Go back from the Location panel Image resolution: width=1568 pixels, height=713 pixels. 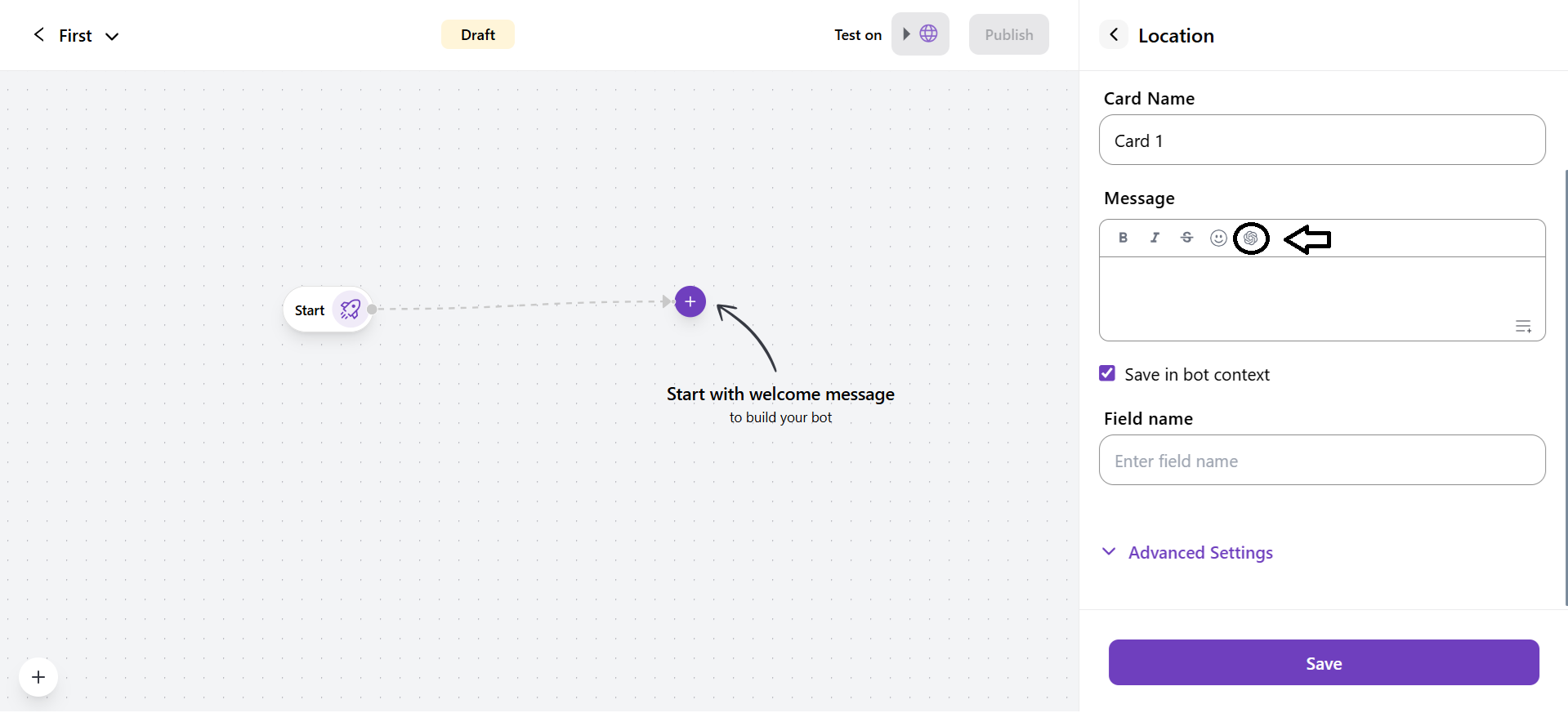pos(1114,34)
